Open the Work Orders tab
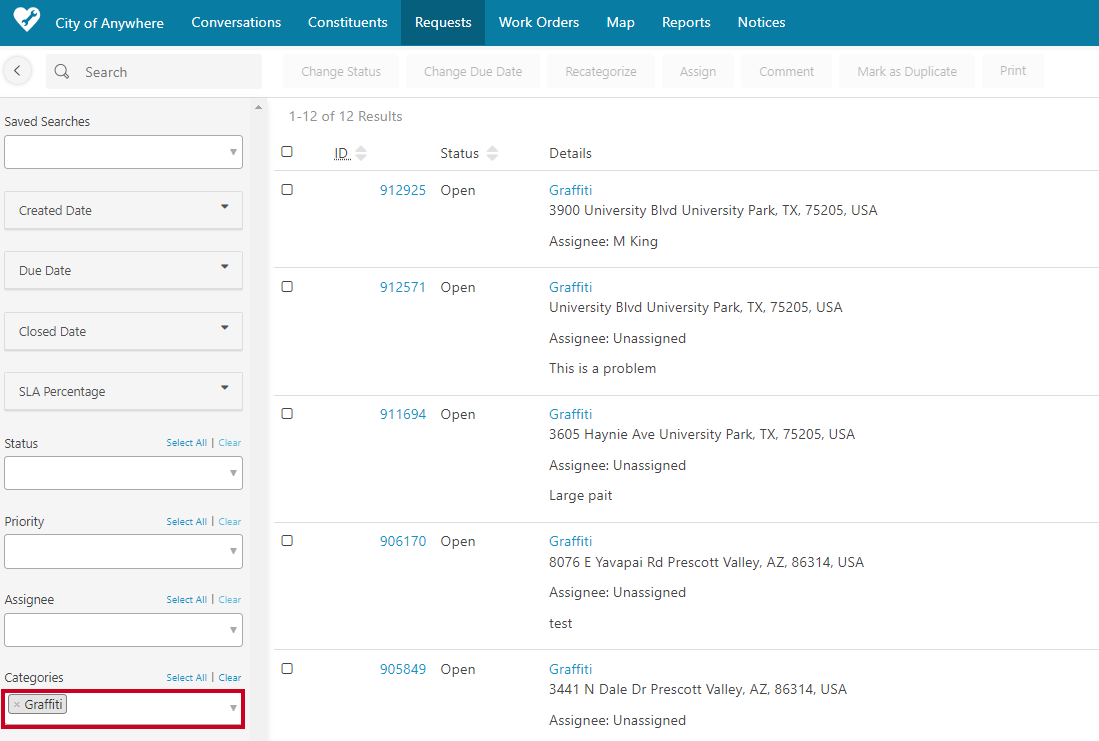Viewport: 1099px width, 741px height. 539,22
